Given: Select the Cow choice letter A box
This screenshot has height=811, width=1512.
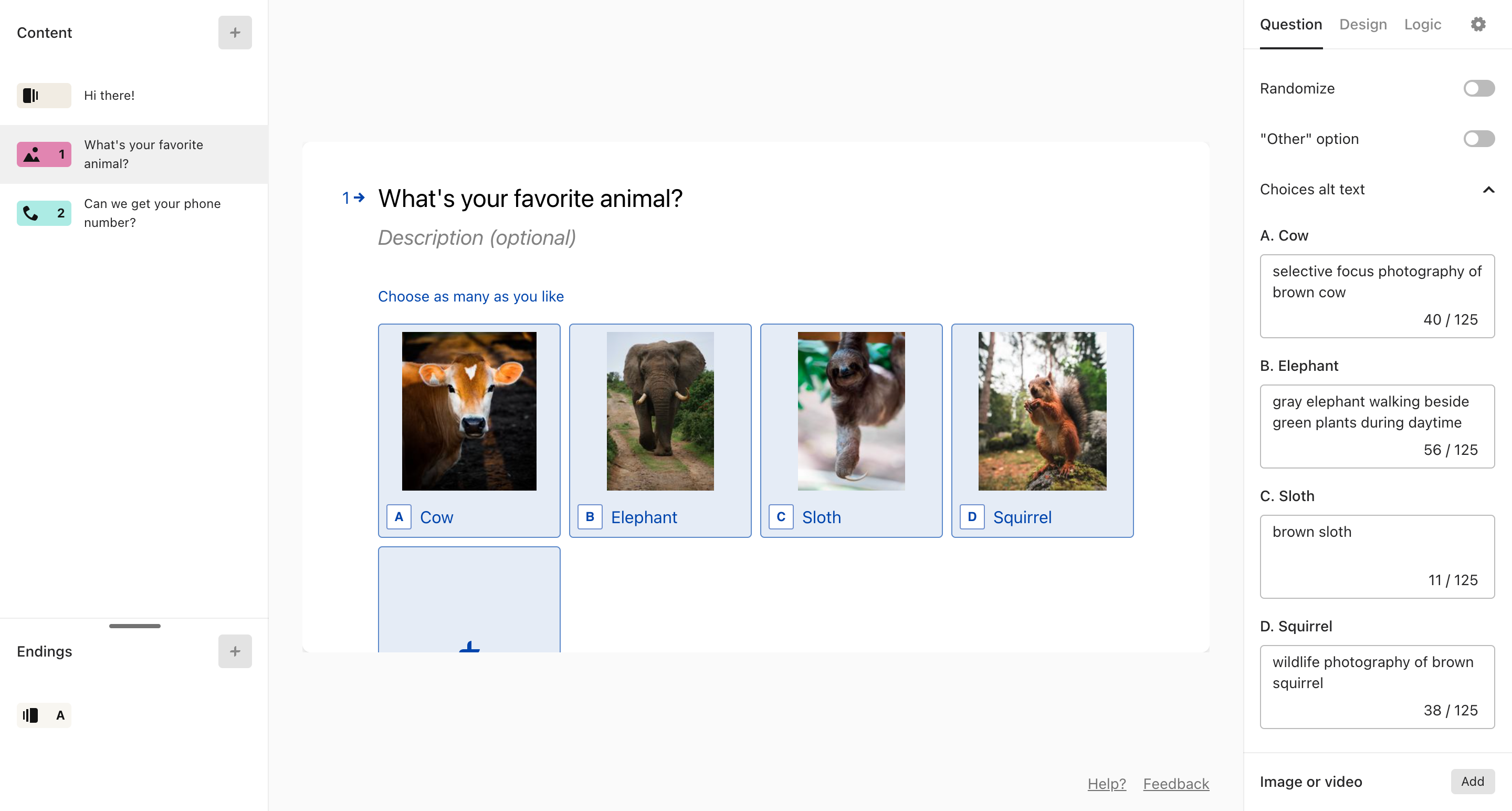Looking at the screenshot, I should click(399, 517).
